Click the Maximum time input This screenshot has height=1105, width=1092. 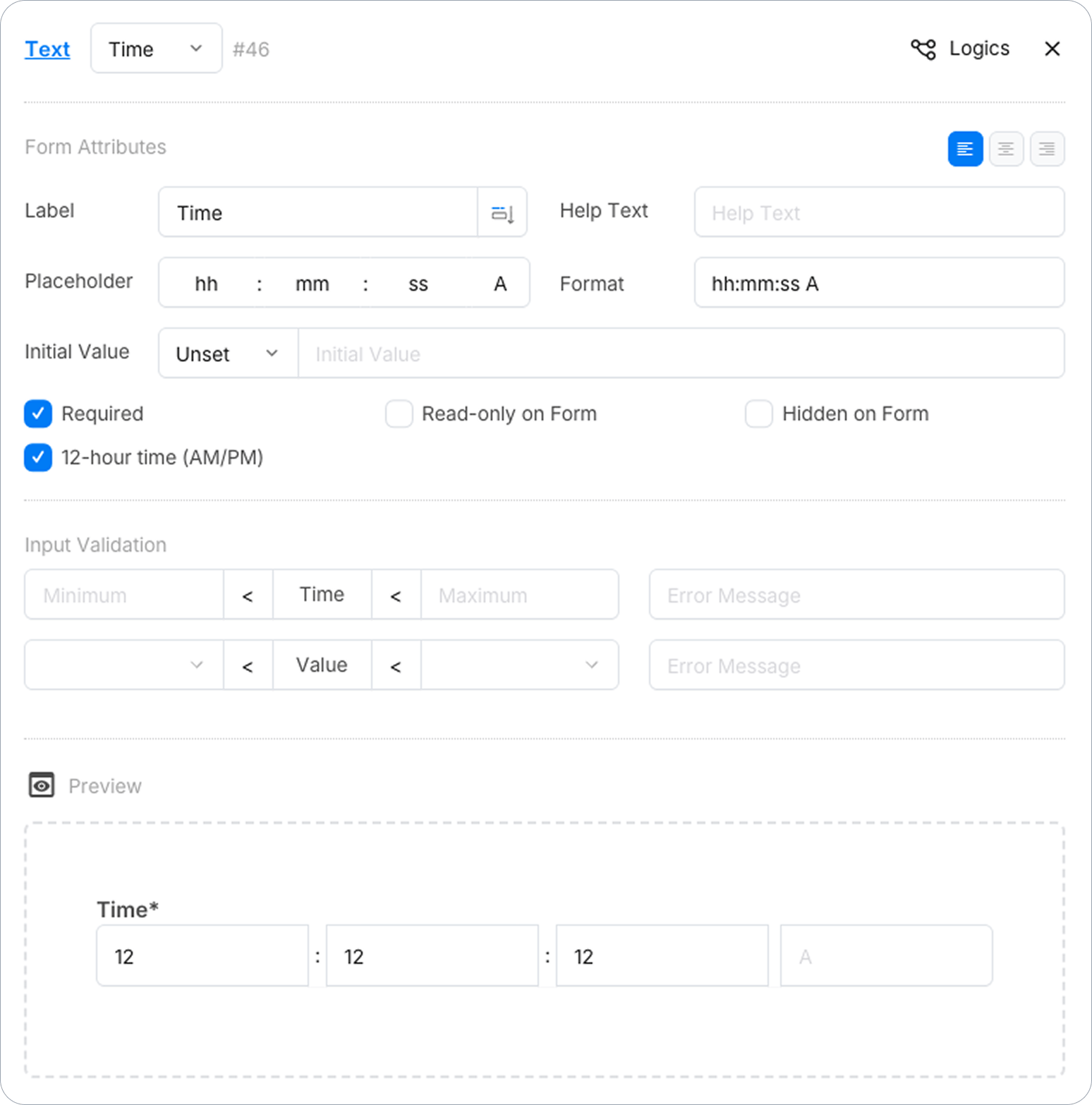pyautogui.click(x=520, y=595)
